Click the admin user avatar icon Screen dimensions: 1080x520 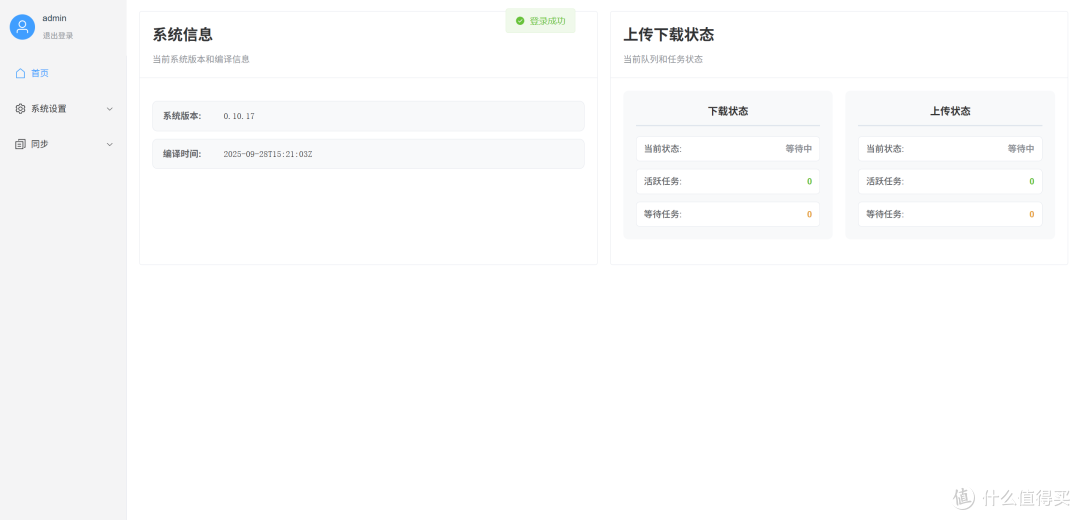(x=22, y=27)
